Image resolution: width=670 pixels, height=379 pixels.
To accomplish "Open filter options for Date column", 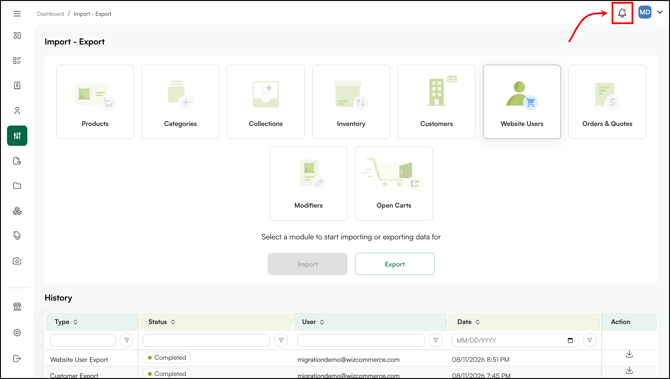I will click(x=590, y=340).
